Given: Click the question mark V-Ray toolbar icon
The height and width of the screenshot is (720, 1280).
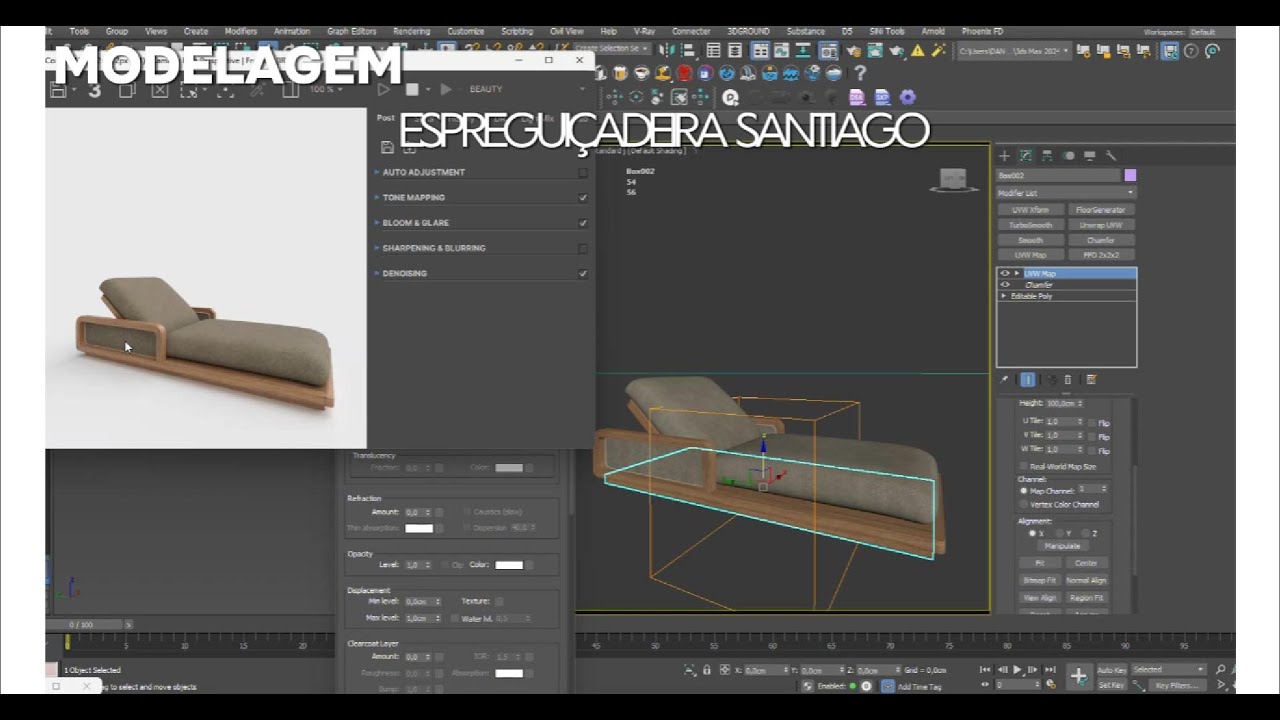Looking at the screenshot, I should [x=860, y=73].
